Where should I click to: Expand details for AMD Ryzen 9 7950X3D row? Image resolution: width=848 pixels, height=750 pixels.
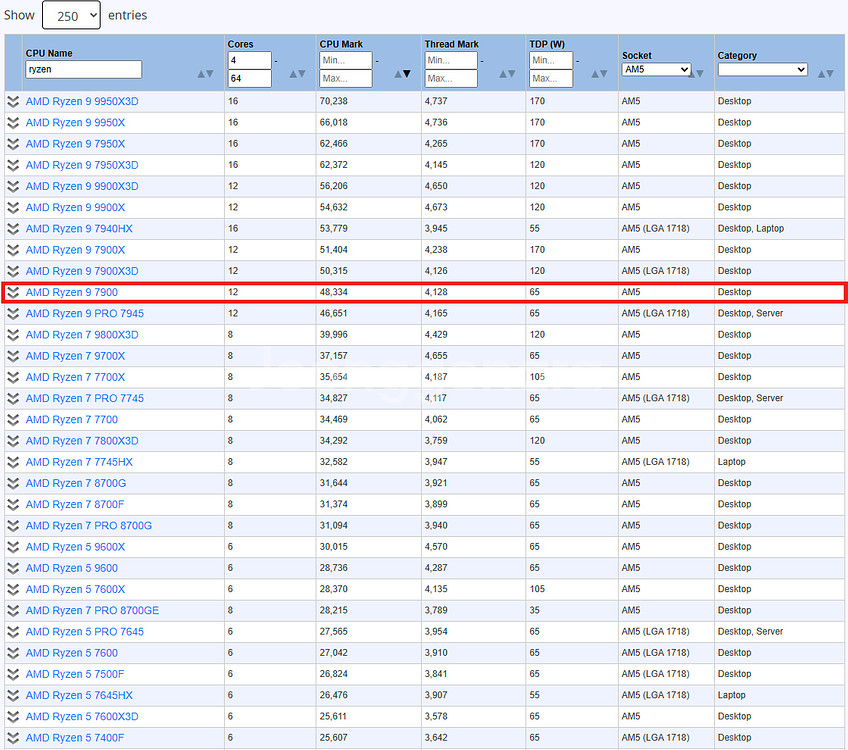[x=13, y=165]
